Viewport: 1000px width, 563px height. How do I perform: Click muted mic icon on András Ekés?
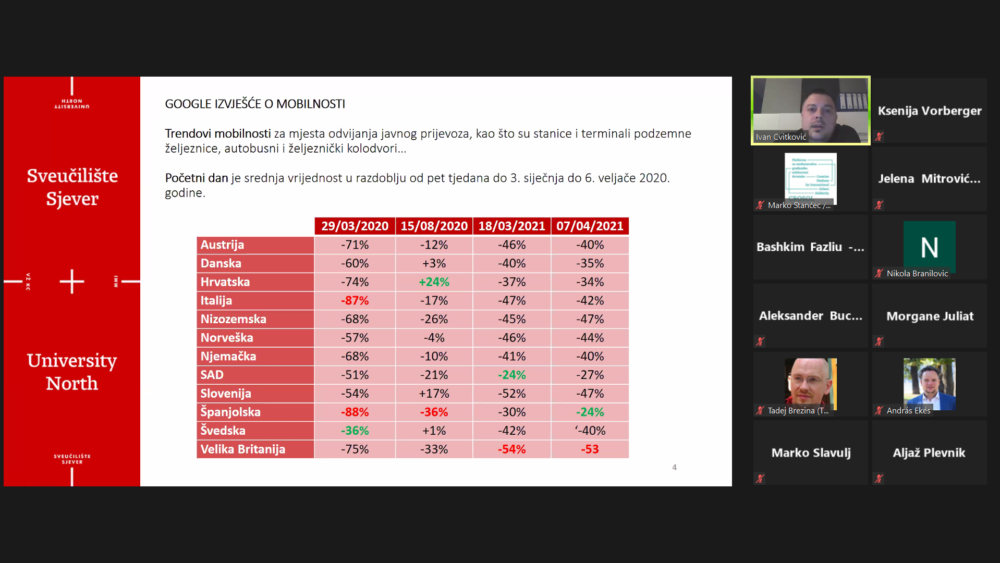tap(879, 411)
